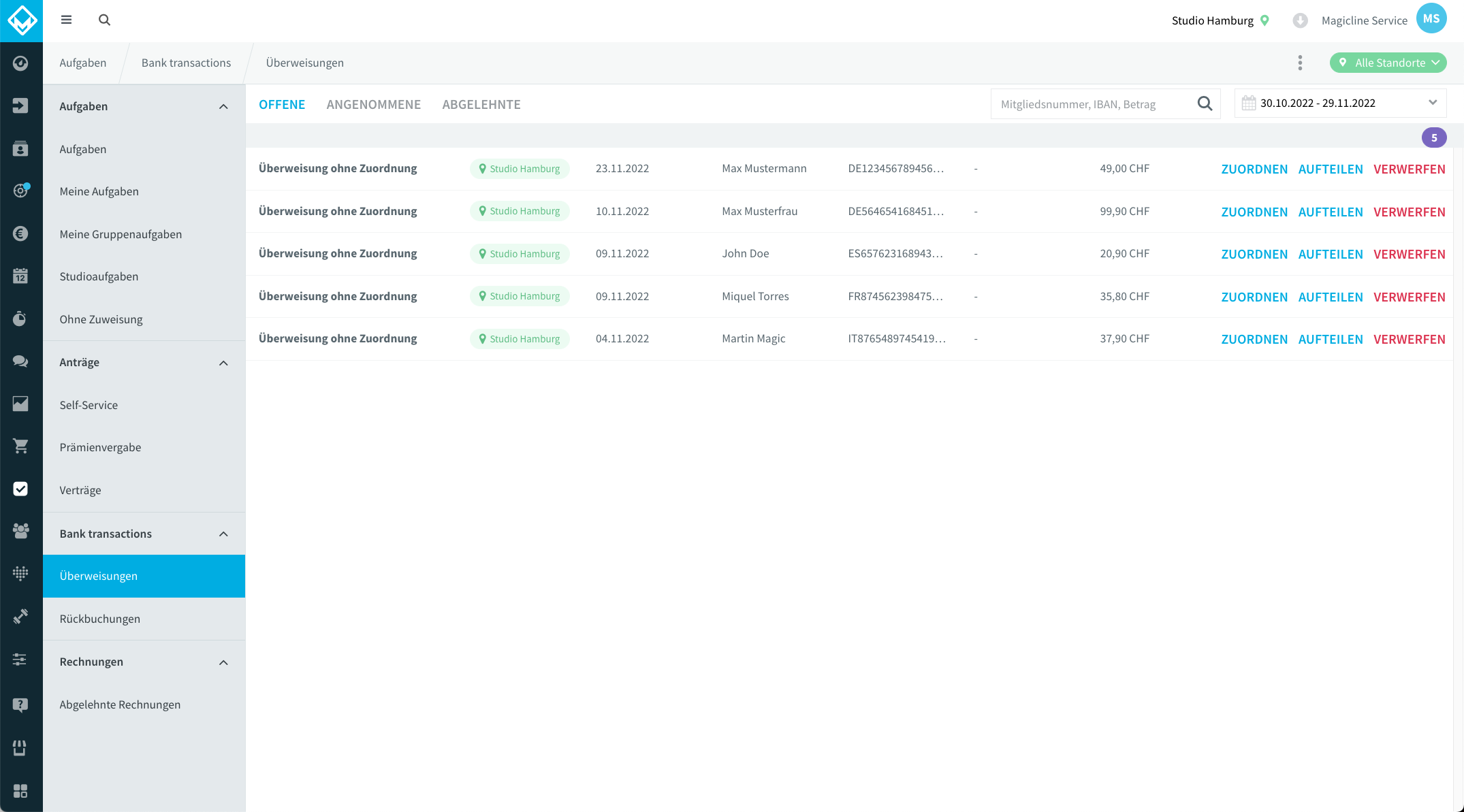
Task: Open the apps grid icon in sidebar
Action: tap(20, 791)
